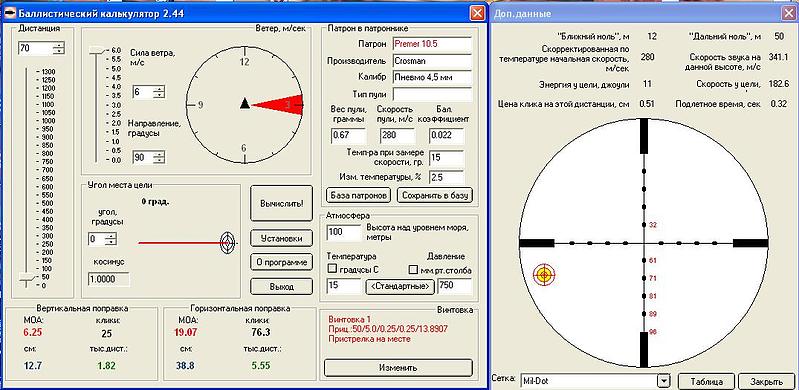The width and height of the screenshot is (799, 390).
Task: Click the 'Сохранить в базу' button
Action: pyautogui.click(x=435, y=195)
